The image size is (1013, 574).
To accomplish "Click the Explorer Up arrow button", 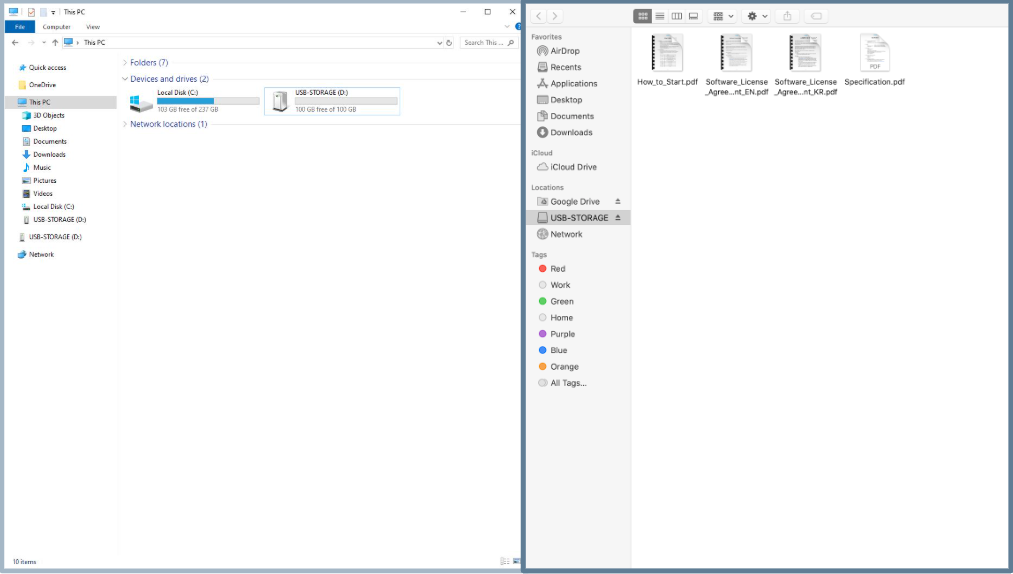I will tap(55, 43).
